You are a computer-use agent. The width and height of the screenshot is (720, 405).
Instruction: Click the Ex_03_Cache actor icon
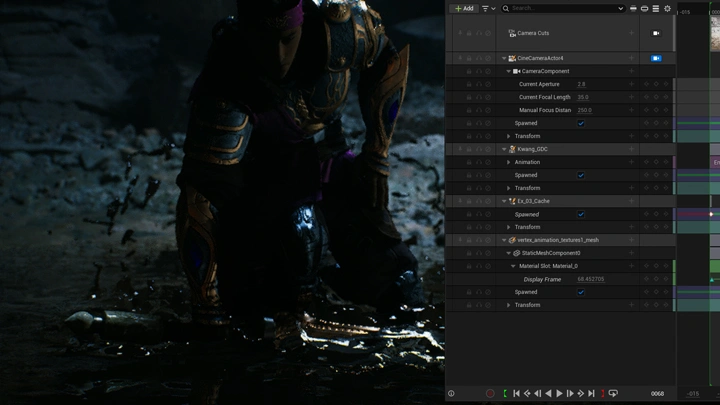(512, 201)
